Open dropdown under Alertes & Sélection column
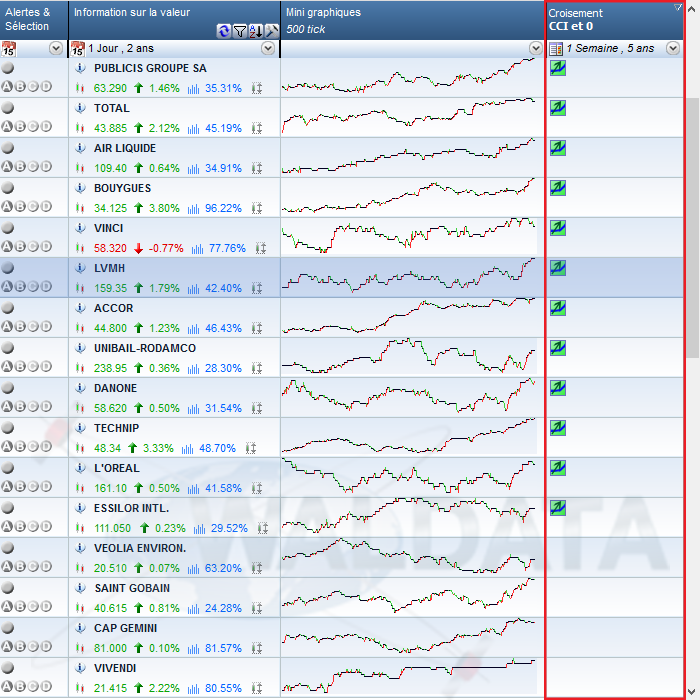This screenshot has width=700, height=700. click(56, 48)
